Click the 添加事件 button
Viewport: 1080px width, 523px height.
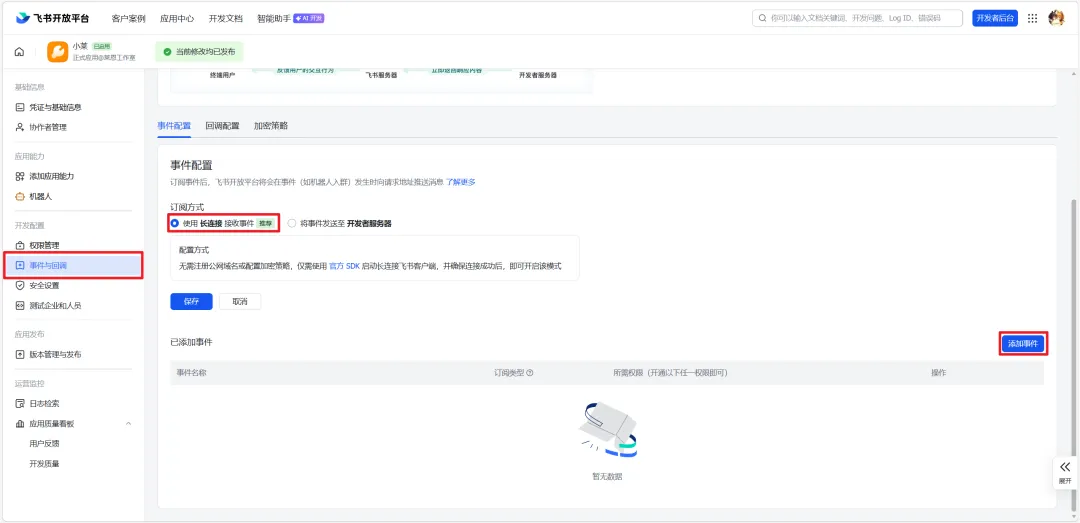click(x=1023, y=343)
